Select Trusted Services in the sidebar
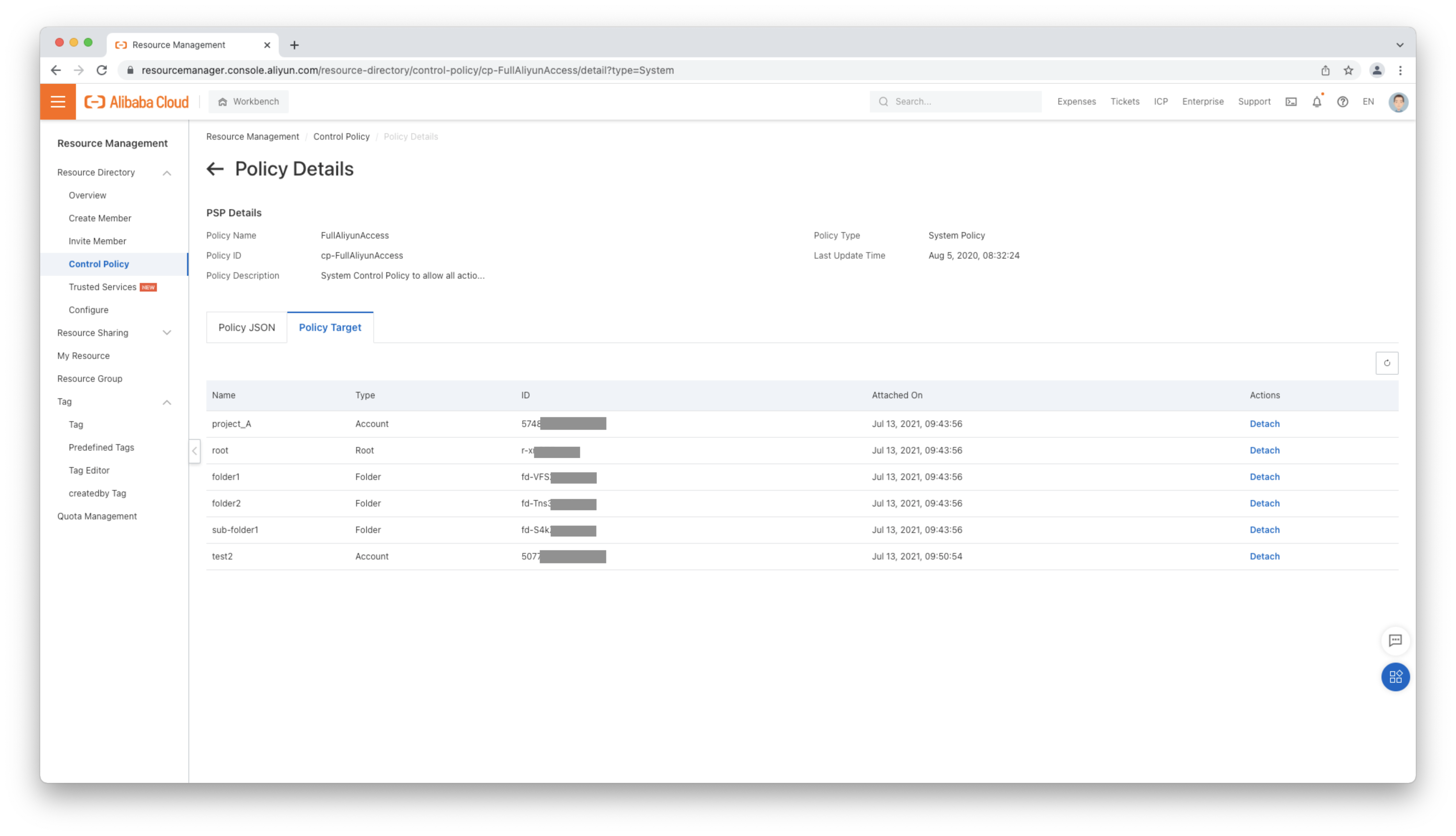The height and width of the screenshot is (836, 1456). [103, 287]
